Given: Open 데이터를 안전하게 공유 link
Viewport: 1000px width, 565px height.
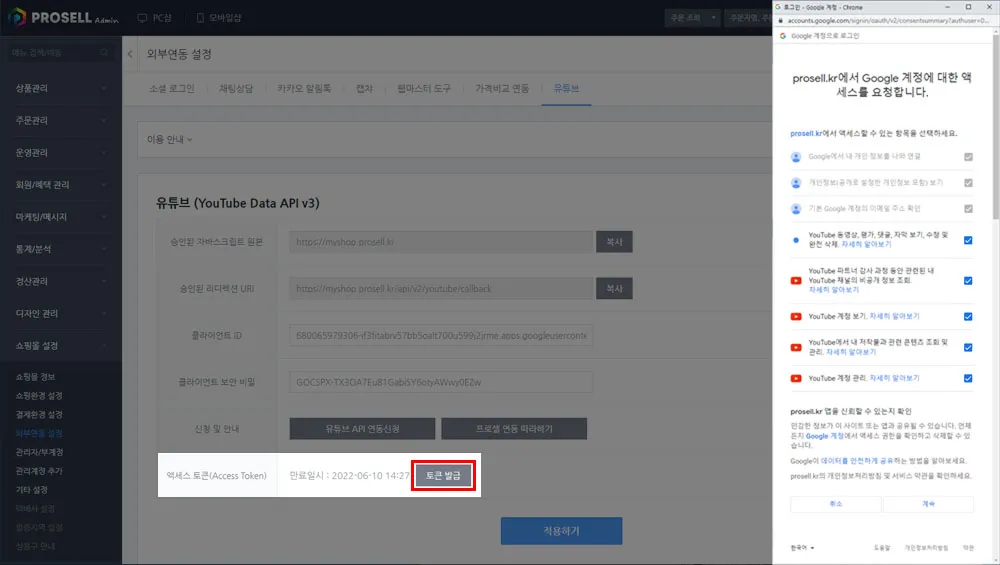Looking at the screenshot, I should pyautogui.click(x=857, y=460).
